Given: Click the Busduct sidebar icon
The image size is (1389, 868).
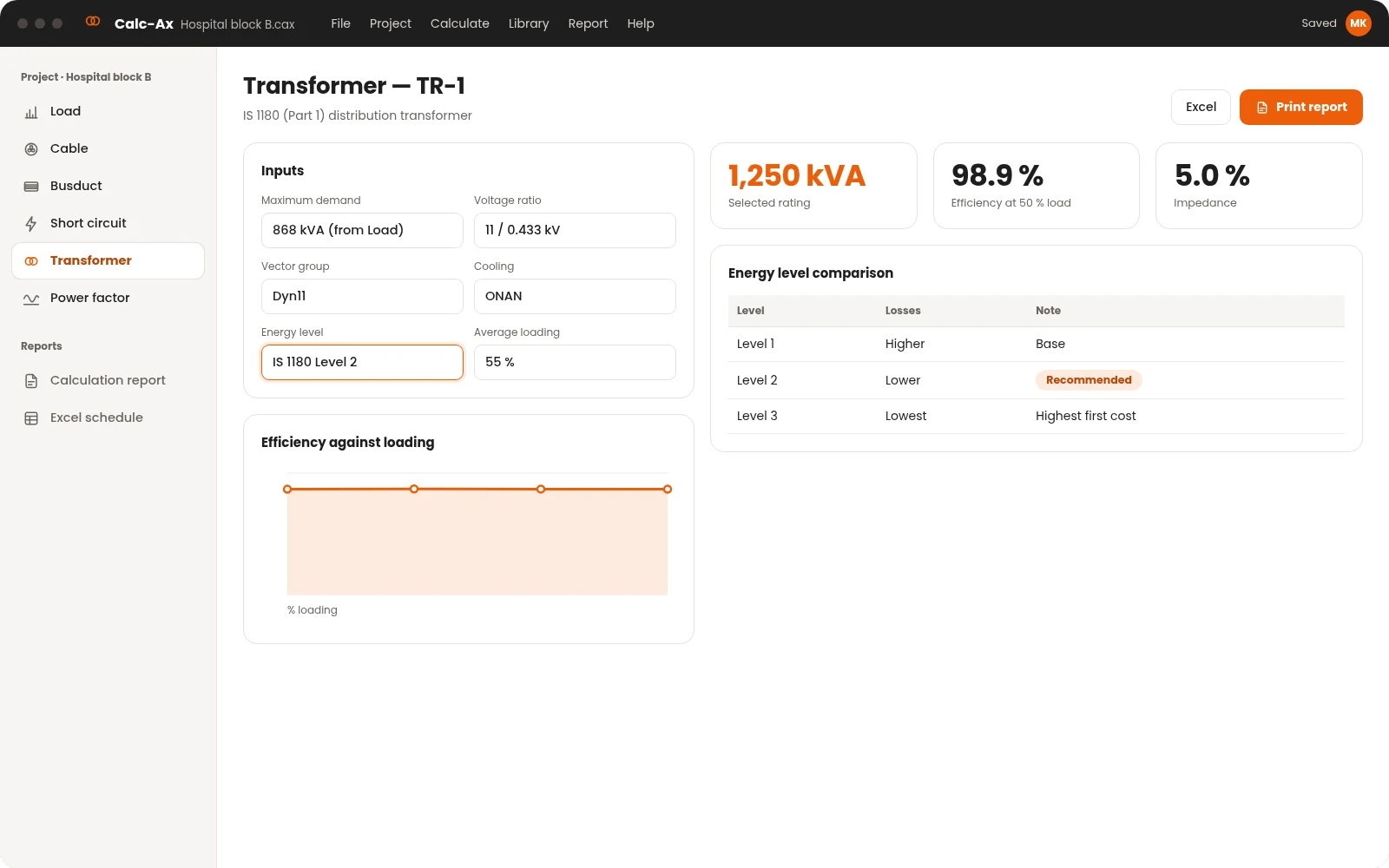Looking at the screenshot, I should coord(31,187).
